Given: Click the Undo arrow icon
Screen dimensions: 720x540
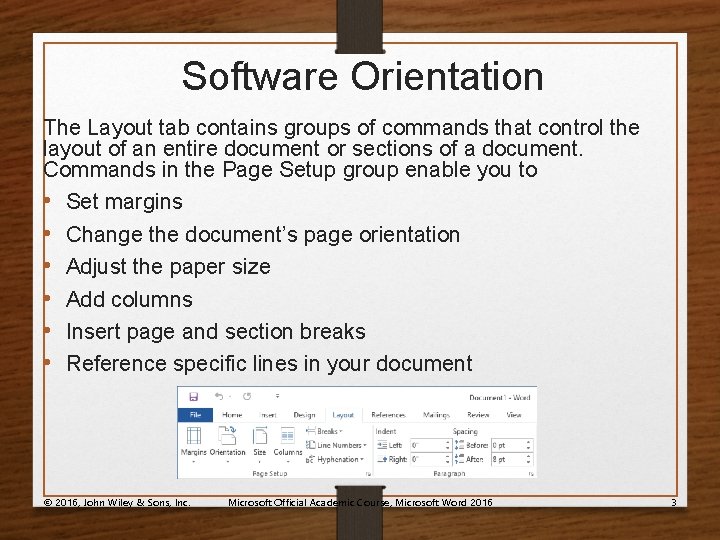Looking at the screenshot, I should click(219, 396).
